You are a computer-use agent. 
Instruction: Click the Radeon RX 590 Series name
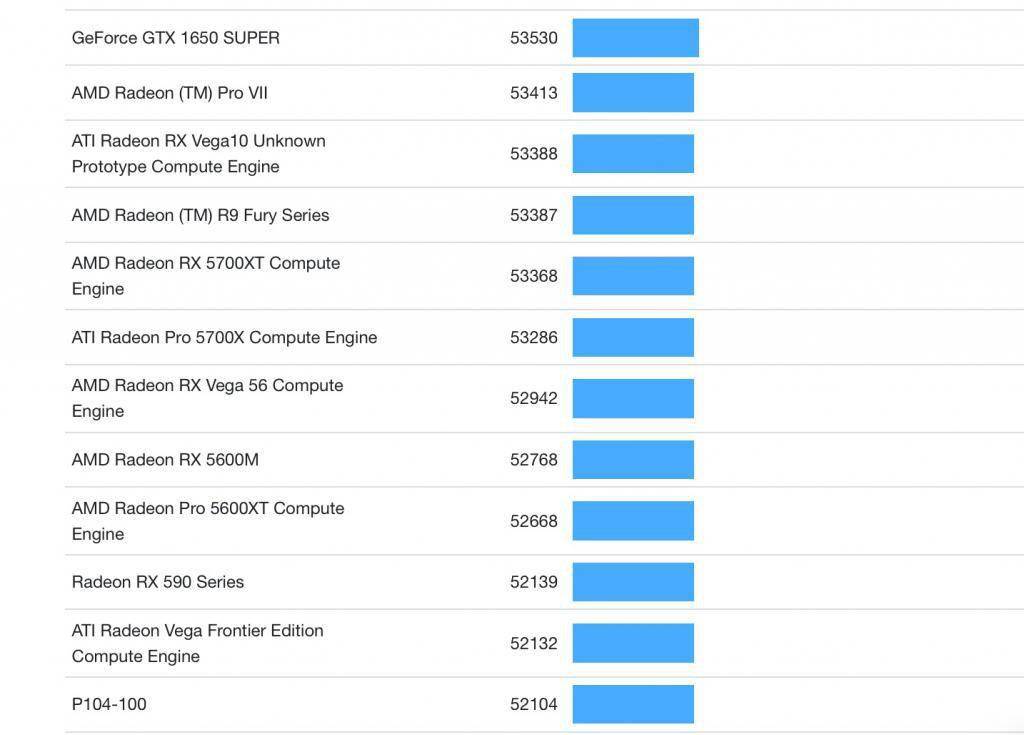[158, 582]
